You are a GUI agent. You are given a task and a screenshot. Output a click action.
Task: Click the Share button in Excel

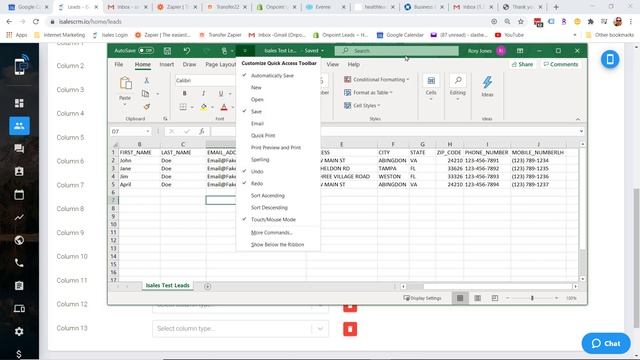pyautogui.click(x=522, y=64)
